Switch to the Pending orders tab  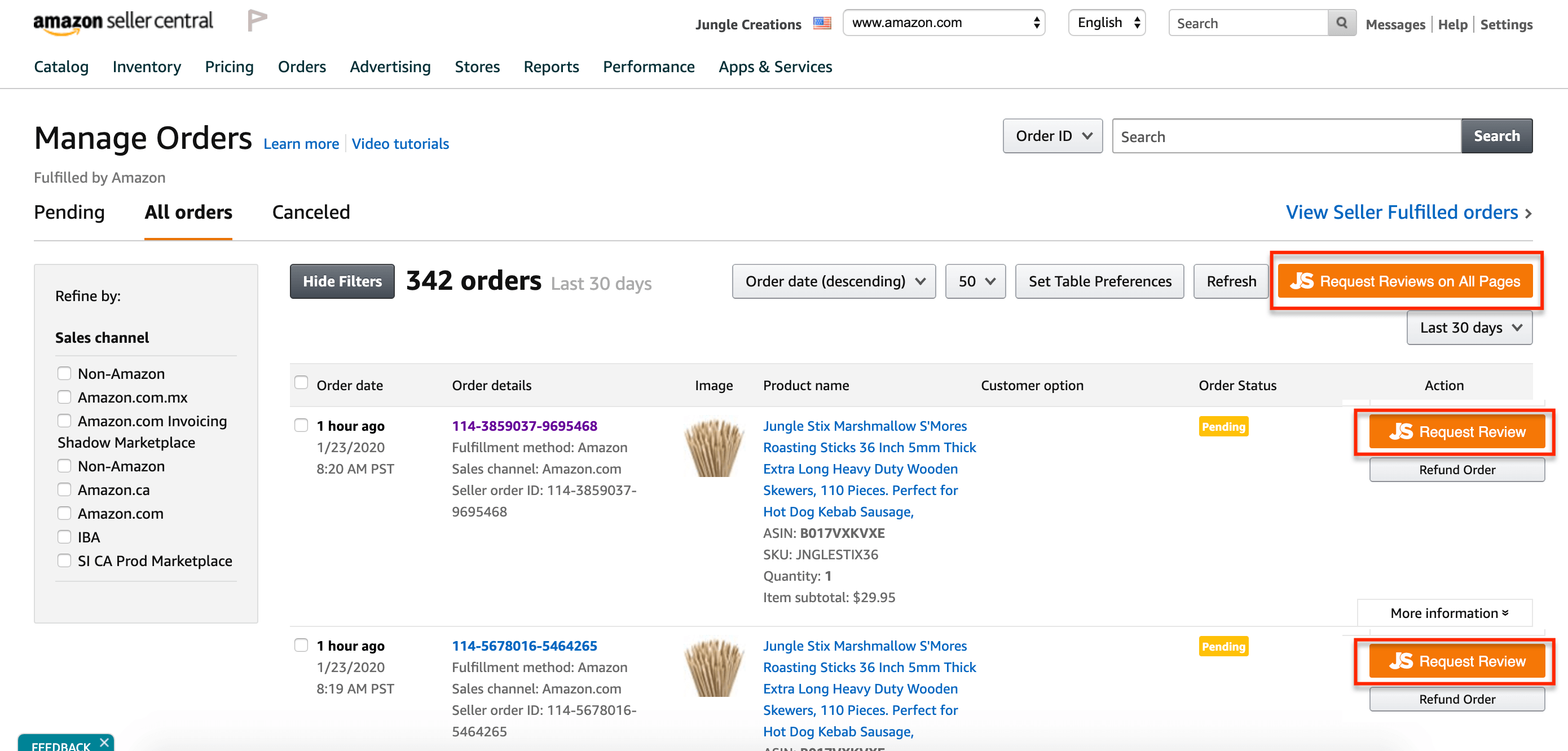[69, 213]
